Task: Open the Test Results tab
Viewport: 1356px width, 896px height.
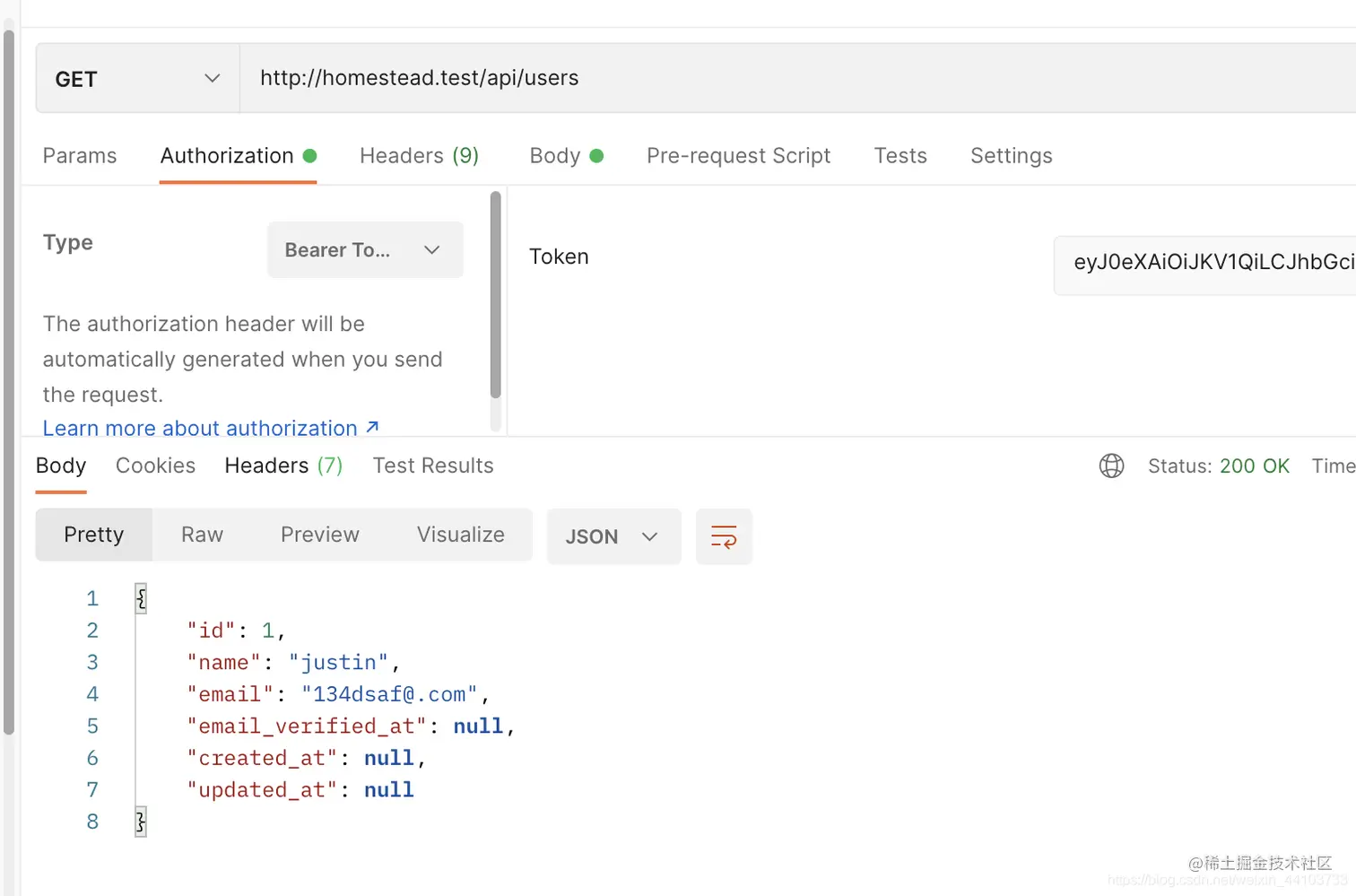Action: [x=433, y=465]
